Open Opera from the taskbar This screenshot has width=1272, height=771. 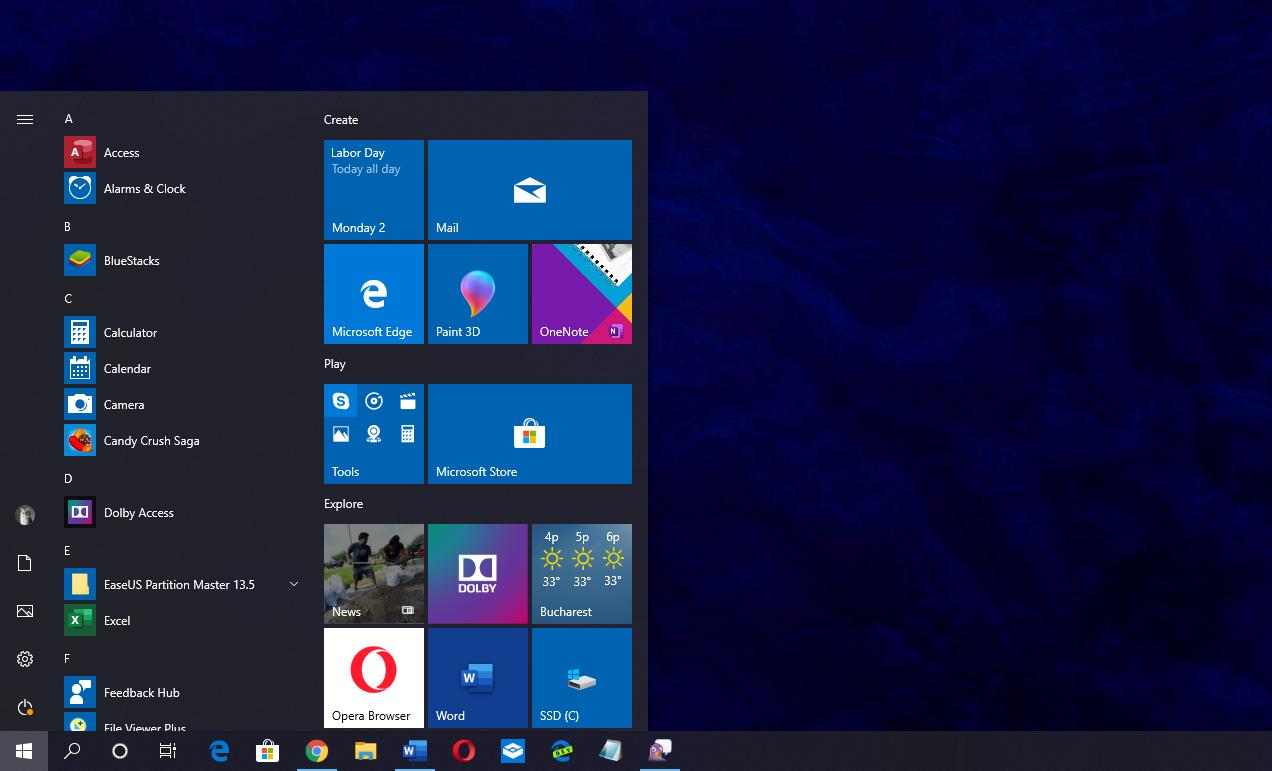tap(464, 751)
